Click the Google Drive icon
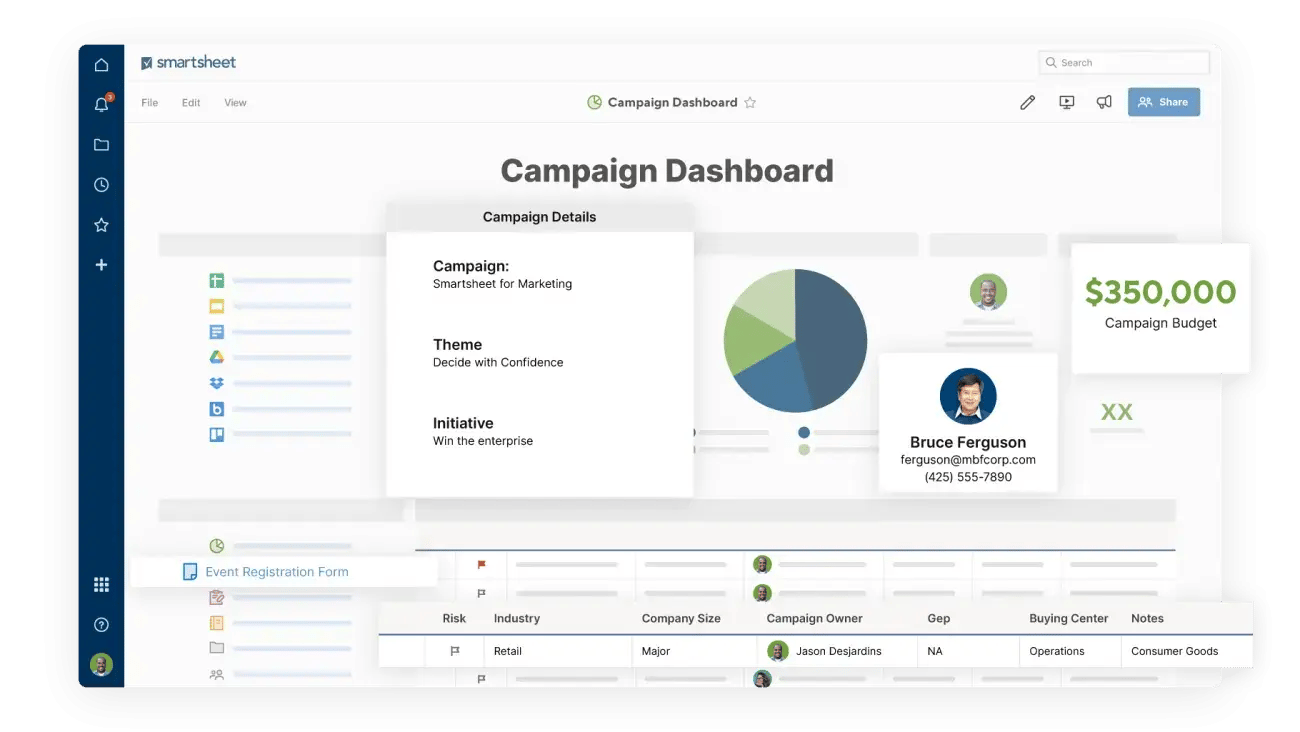The image size is (1300, 732). pos(216,357)
